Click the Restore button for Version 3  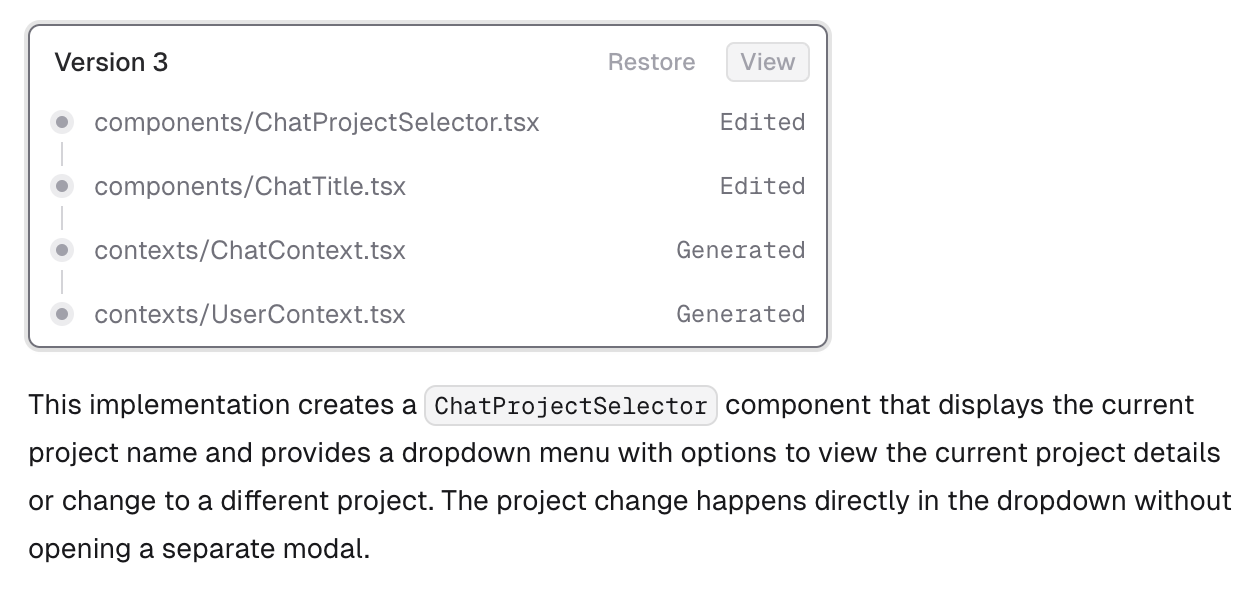tap(651, 62)
